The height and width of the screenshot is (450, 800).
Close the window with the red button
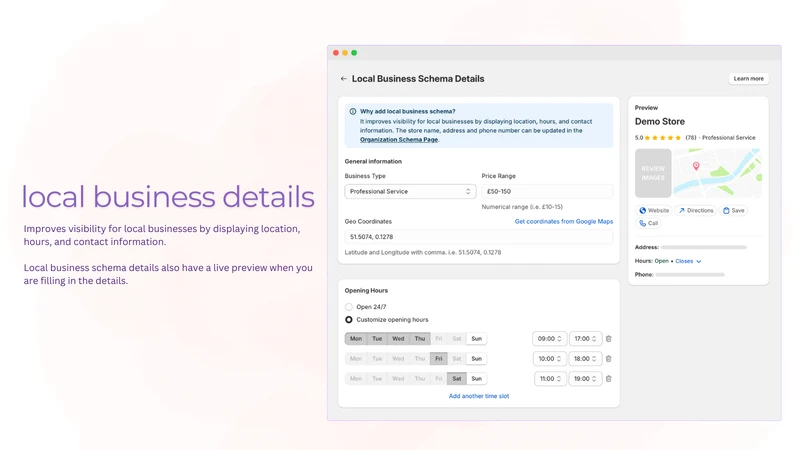(336, 53)
